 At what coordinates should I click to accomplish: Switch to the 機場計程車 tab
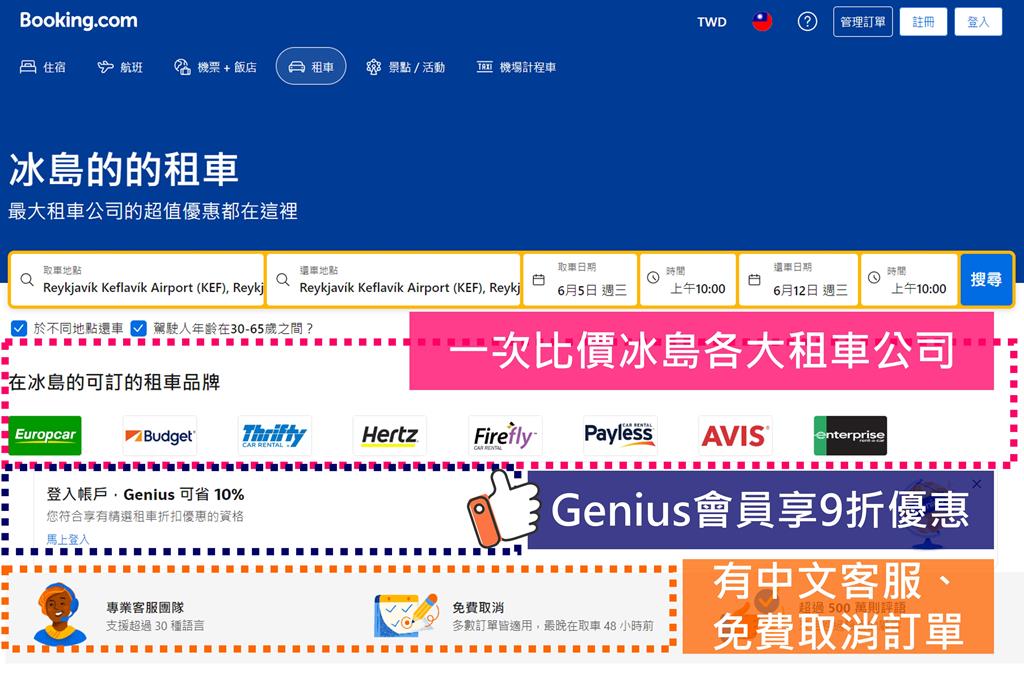tap(516, 67)
